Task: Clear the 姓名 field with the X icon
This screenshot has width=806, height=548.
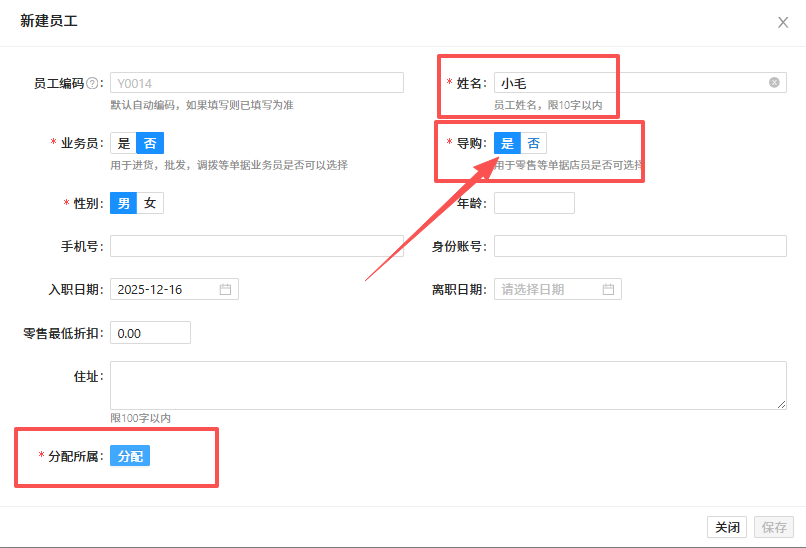Action: click(x=774, y=83)
